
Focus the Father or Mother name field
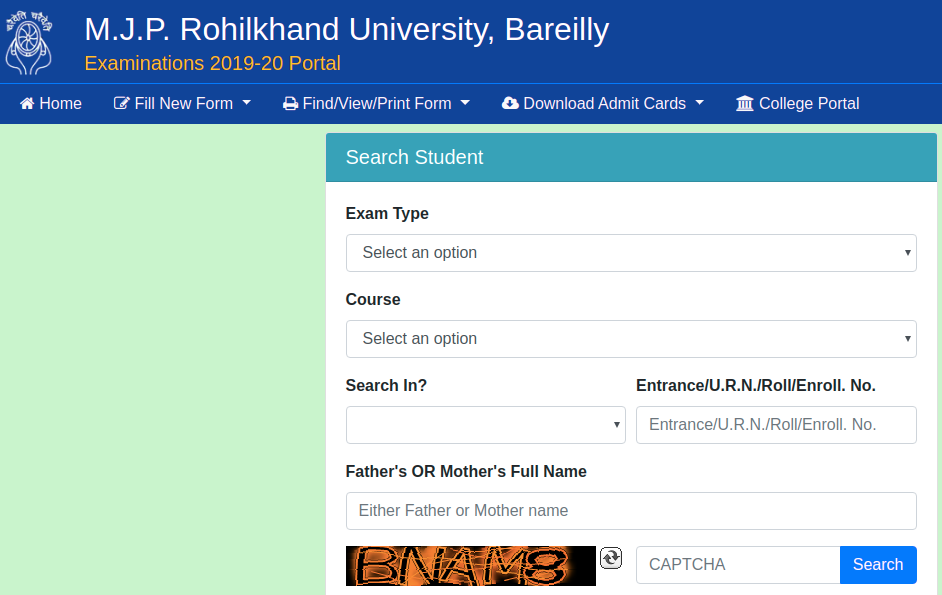631,511
